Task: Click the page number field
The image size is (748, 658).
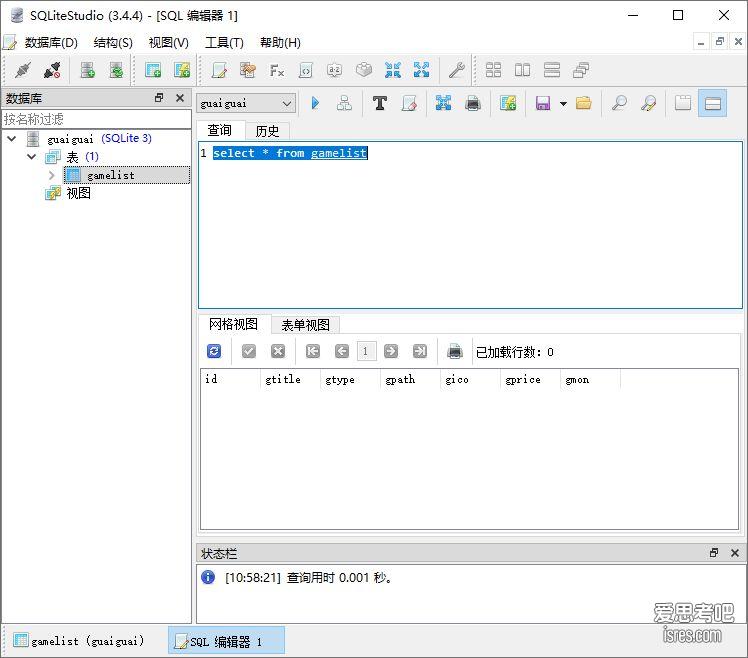Action: point(366,352)
